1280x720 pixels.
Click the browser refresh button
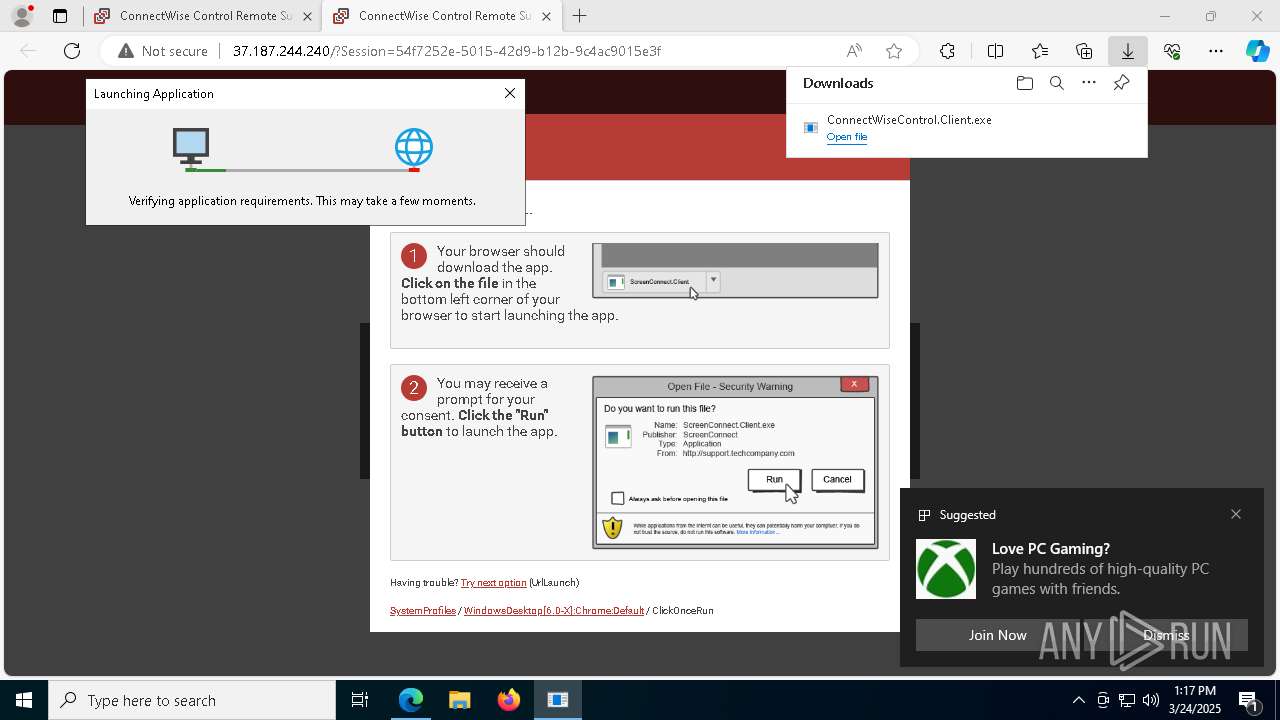tap(72, 51)
